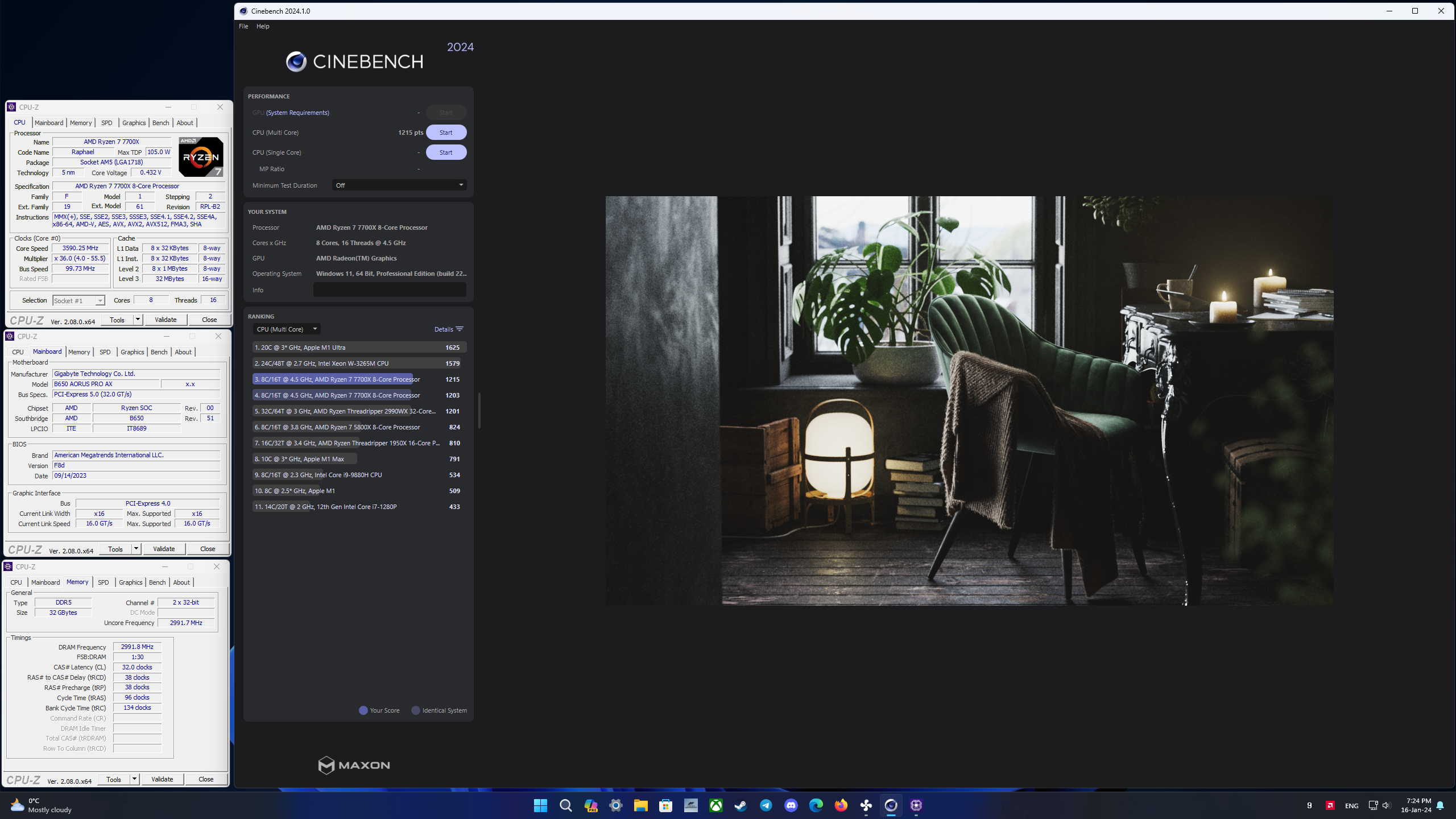Image resolution: width=1456 pixels, height=819 pixels.
Task: Open volume control in system tray
Action: tap(1386, 805)
